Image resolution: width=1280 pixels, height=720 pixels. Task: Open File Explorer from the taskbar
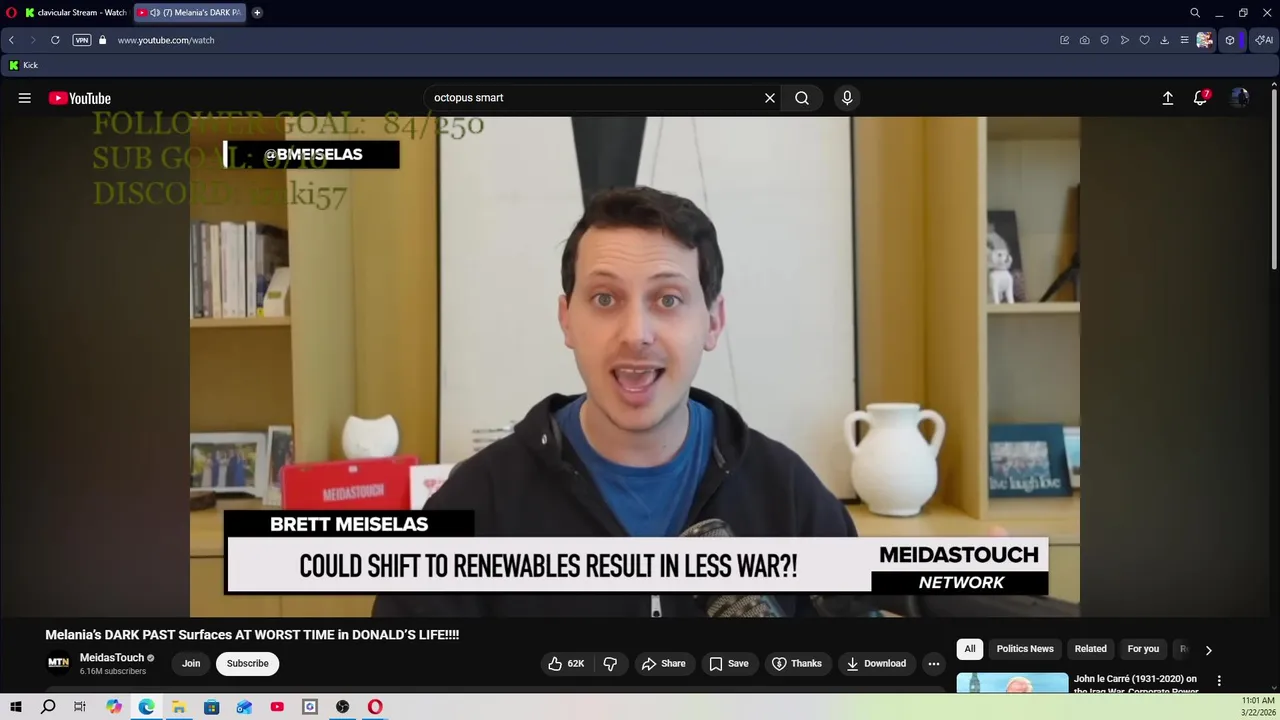[179, 707]
